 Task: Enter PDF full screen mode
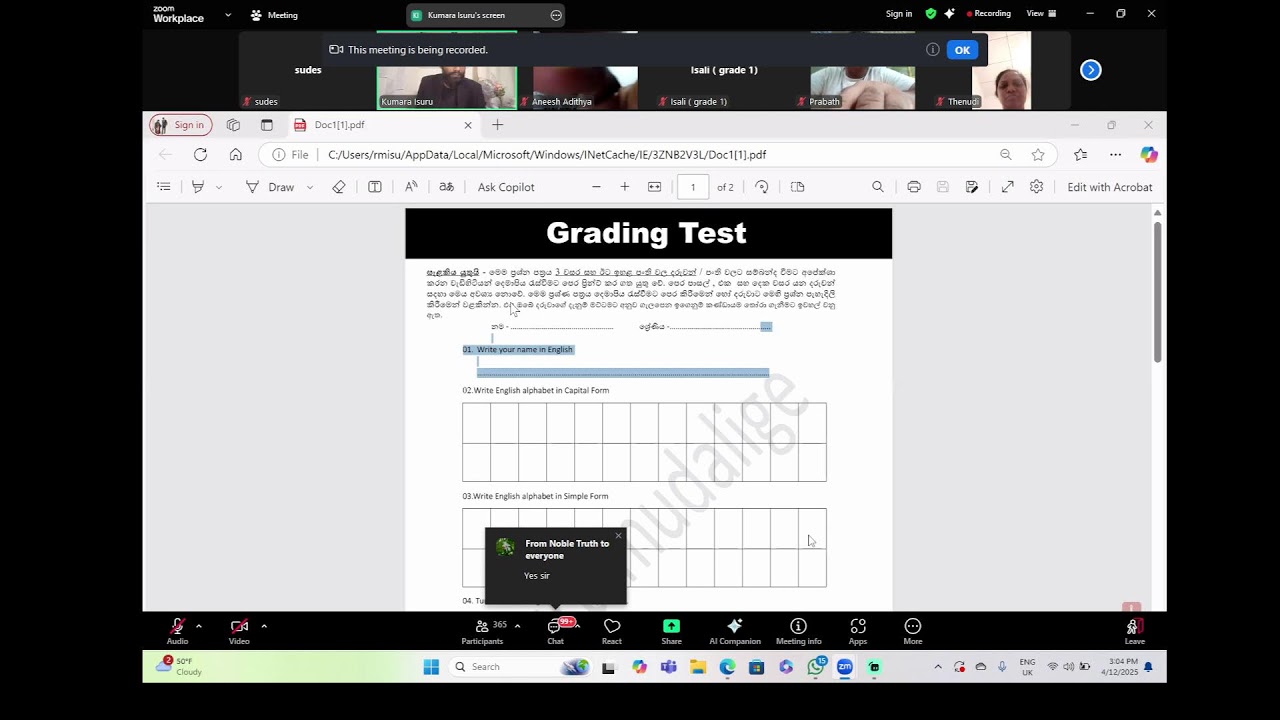click(1008, 187)
